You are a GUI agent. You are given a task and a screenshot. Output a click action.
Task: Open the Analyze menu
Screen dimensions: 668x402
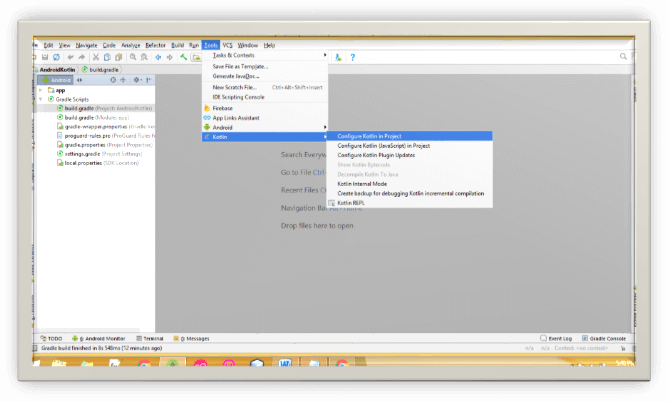pyautogui.click(x=131, y=45)
